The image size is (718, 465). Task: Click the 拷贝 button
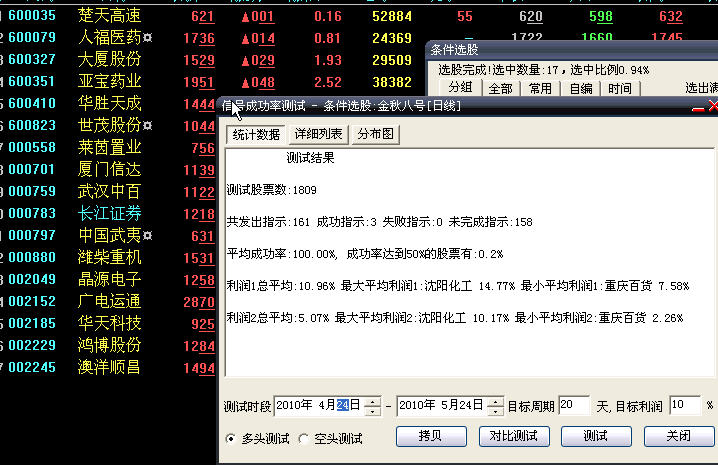[x=431, y=436]
